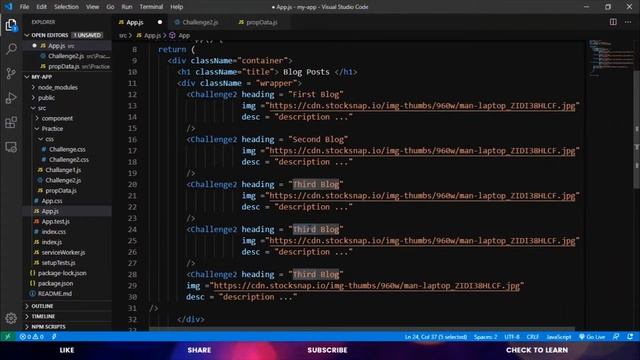Open the Selection menu
The height and width of the screenshot is (360, 640).
[x=66, y=7]
